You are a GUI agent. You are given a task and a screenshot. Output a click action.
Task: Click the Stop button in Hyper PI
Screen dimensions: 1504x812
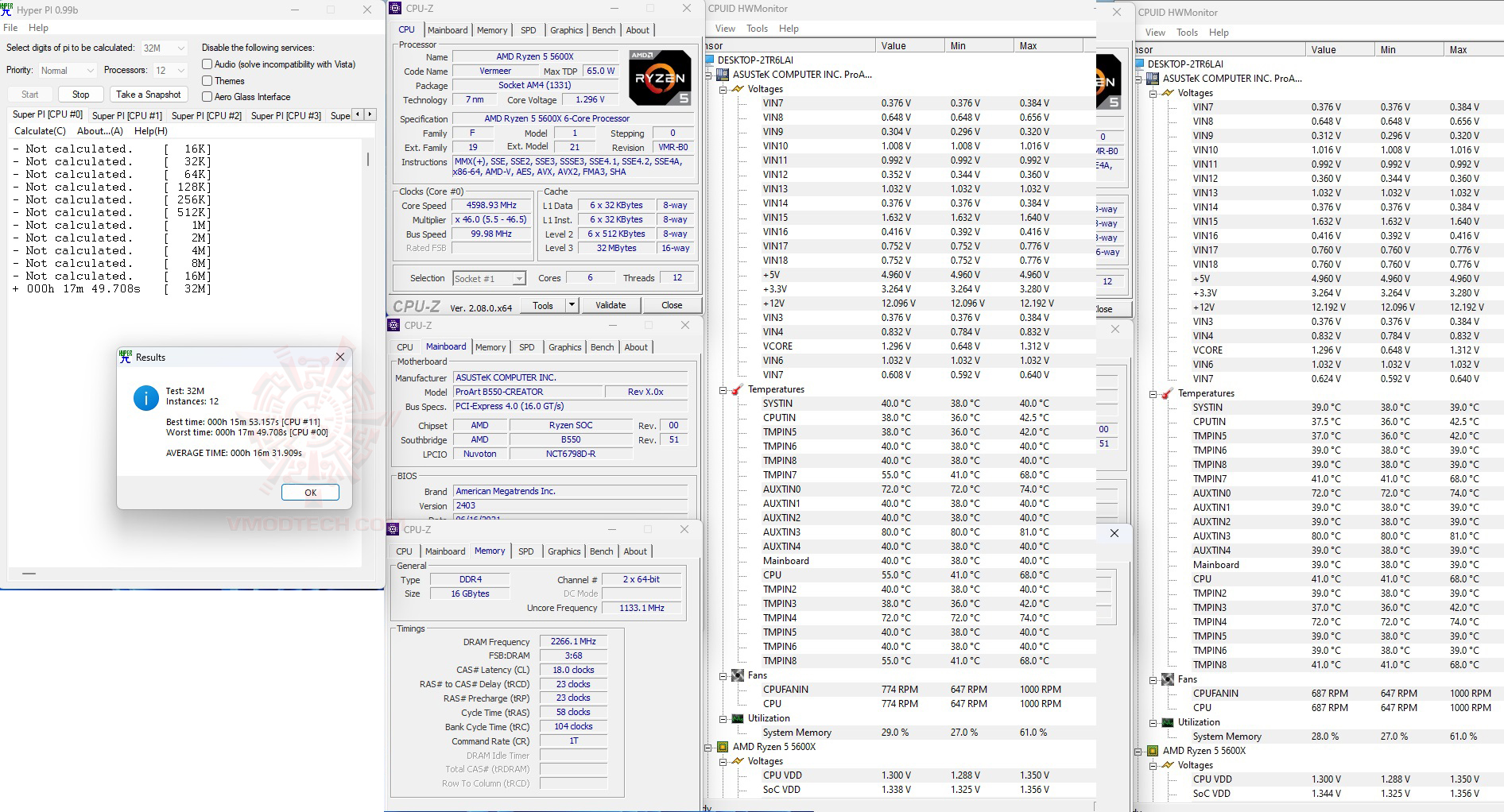[x=81, y=95]
